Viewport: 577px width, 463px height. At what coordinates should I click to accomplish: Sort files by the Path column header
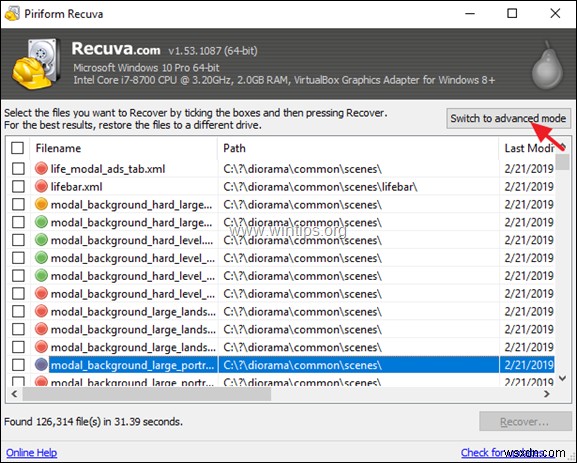coord(358,148)
